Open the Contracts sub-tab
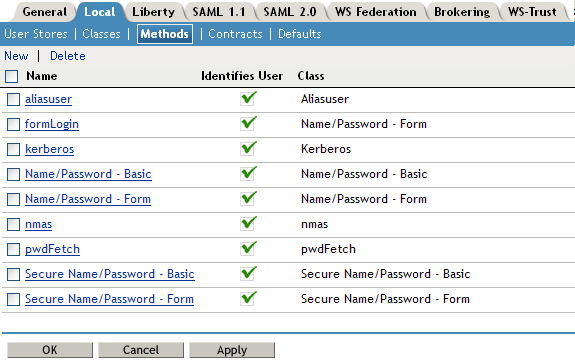Viewport: 575px width, 360px height. (235, 34)
